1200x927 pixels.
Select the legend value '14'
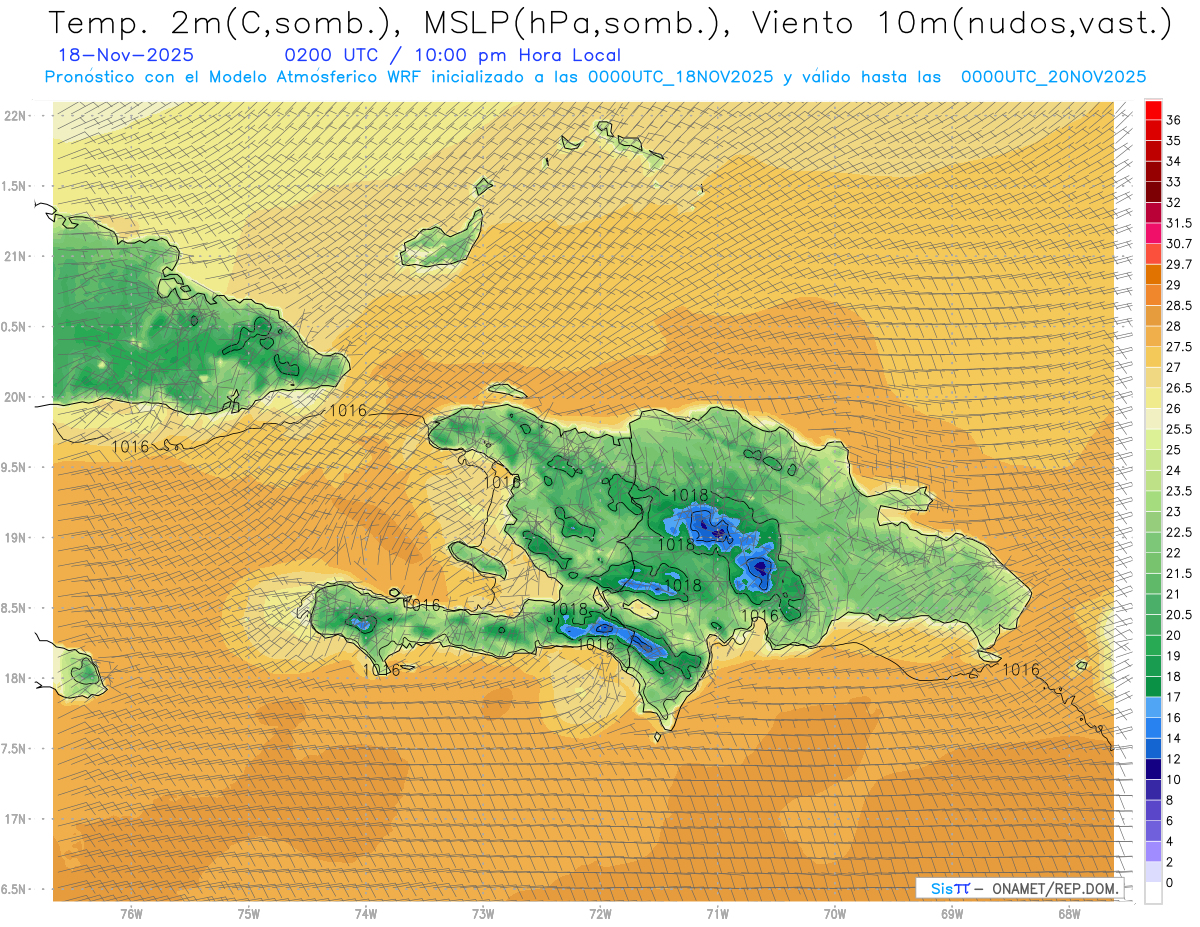[x=1173, y=739]
